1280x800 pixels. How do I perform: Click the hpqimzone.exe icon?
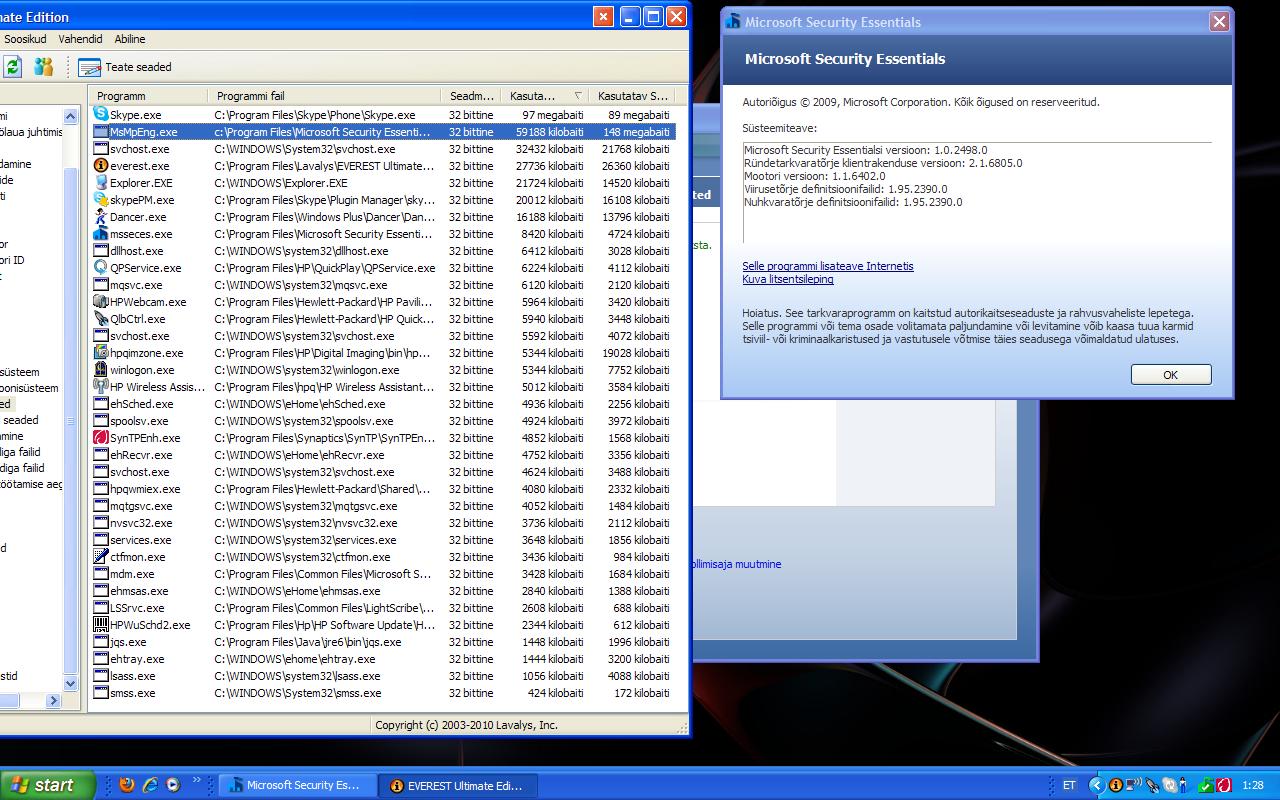[101, 353]
